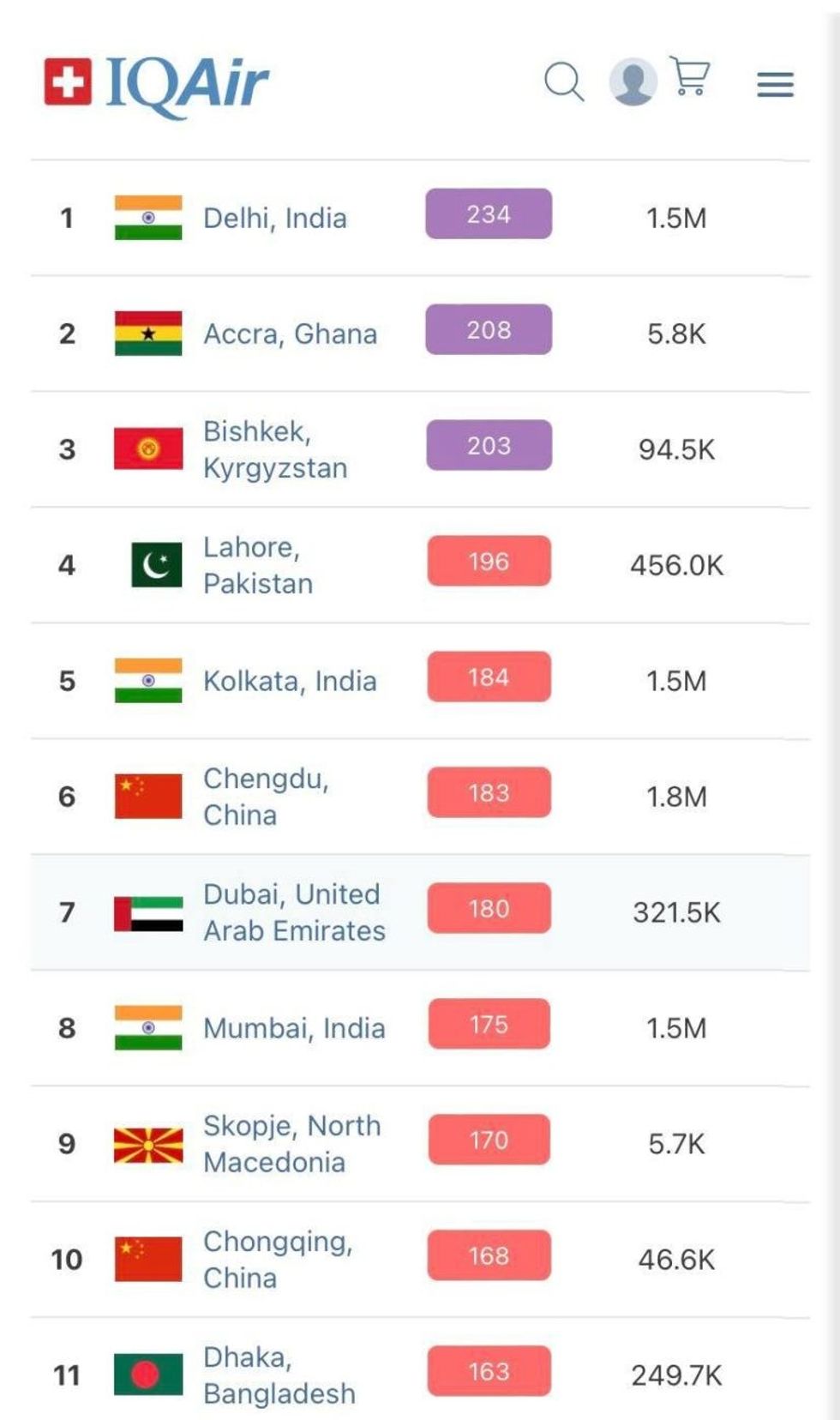Click the Kyrgyzstan flag icon
The height and width of the screenshot is (1420, 840).
[148, 449]
